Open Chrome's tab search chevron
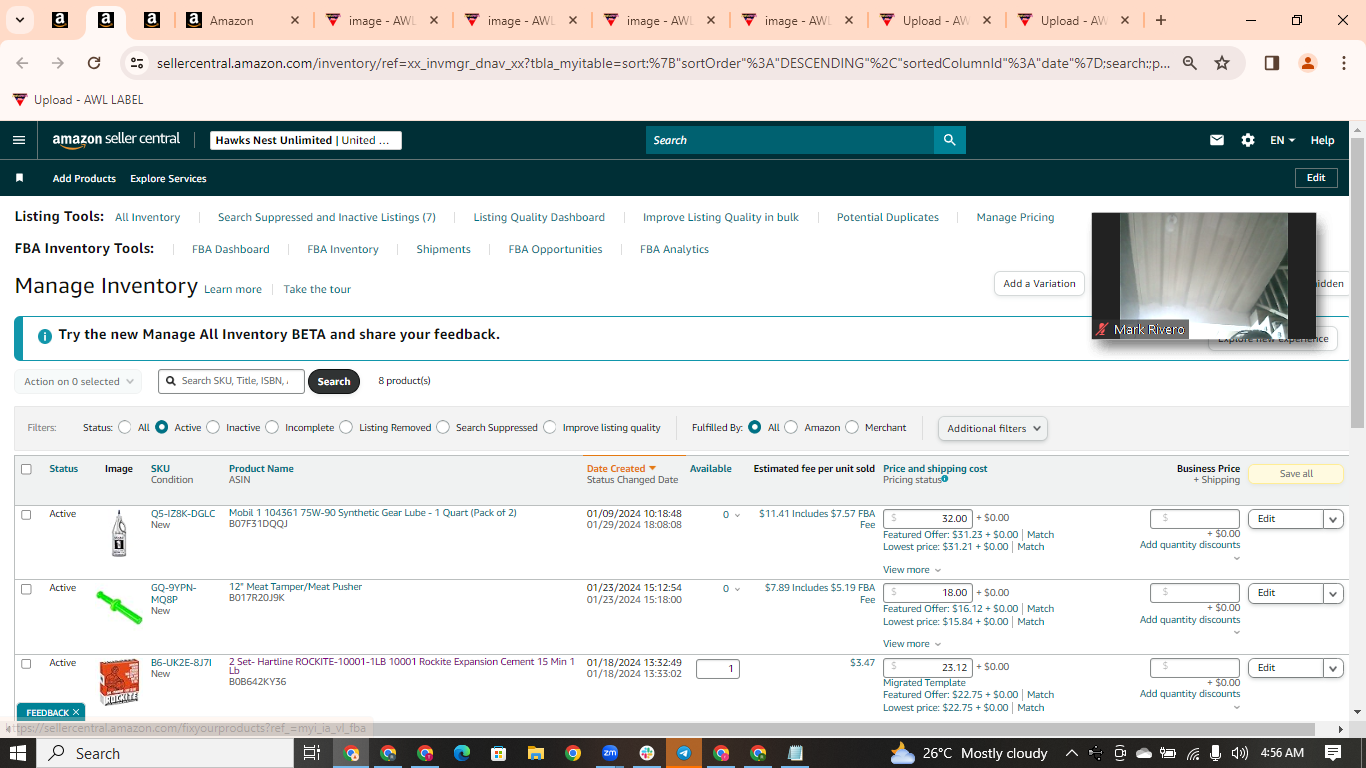The height and width of the screenshot is (768, 1366). pyautogui.click(x=22, y=20)
